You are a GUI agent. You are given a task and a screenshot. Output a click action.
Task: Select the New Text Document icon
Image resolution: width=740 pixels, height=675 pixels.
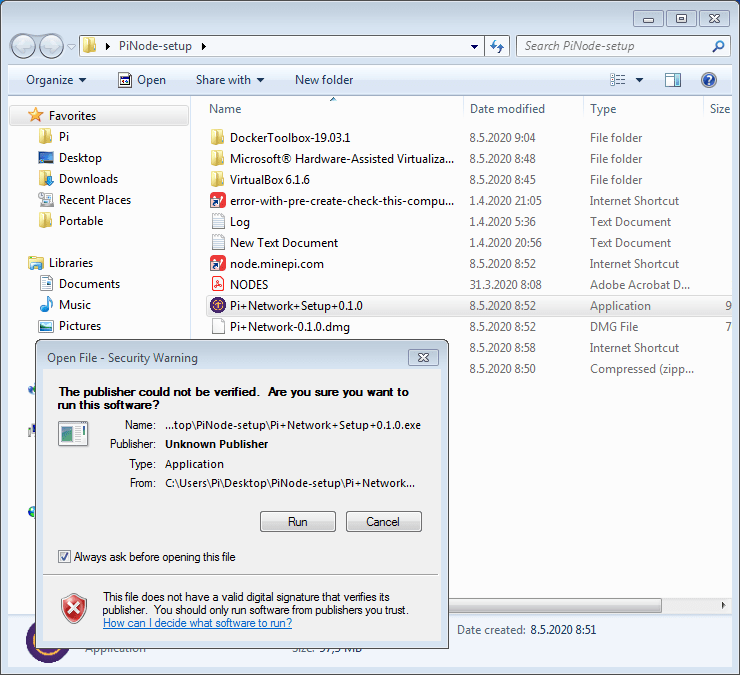tap(218, 243)
